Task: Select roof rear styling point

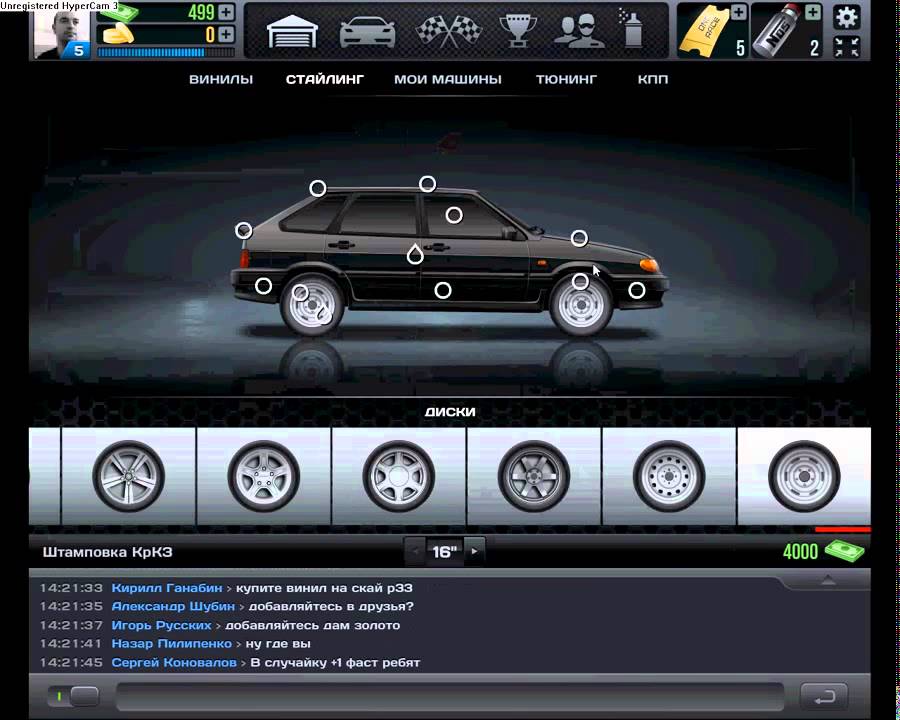Action: (x=317, y=188)
